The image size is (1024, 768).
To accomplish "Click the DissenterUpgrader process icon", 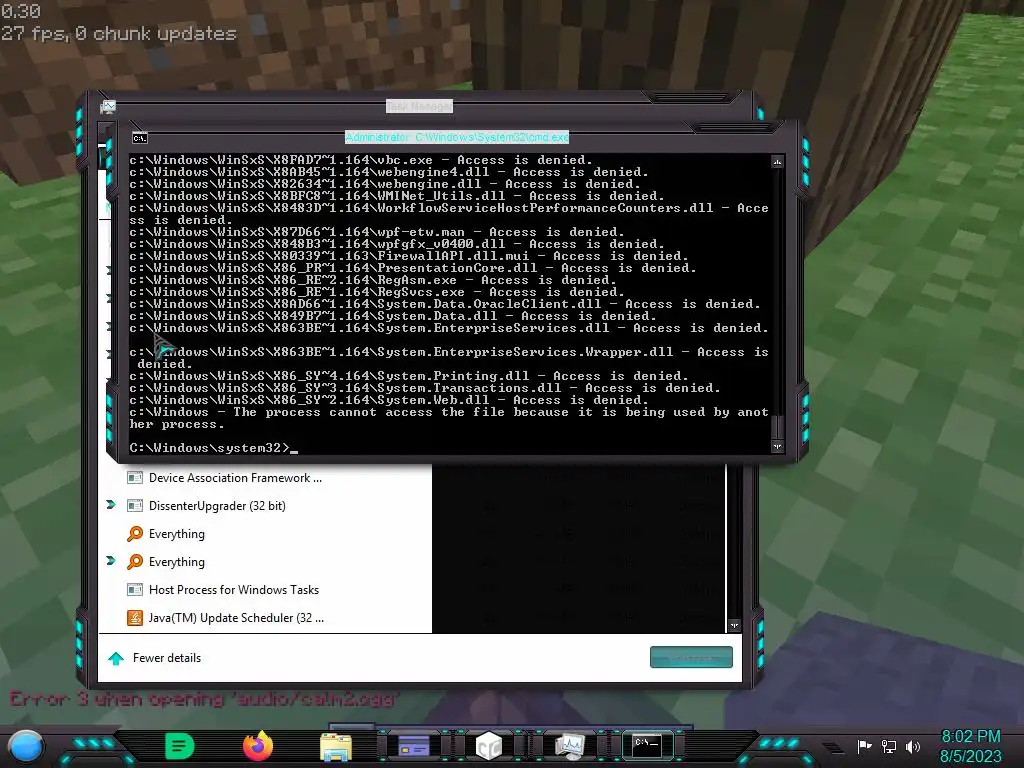I will coord(135,506).
